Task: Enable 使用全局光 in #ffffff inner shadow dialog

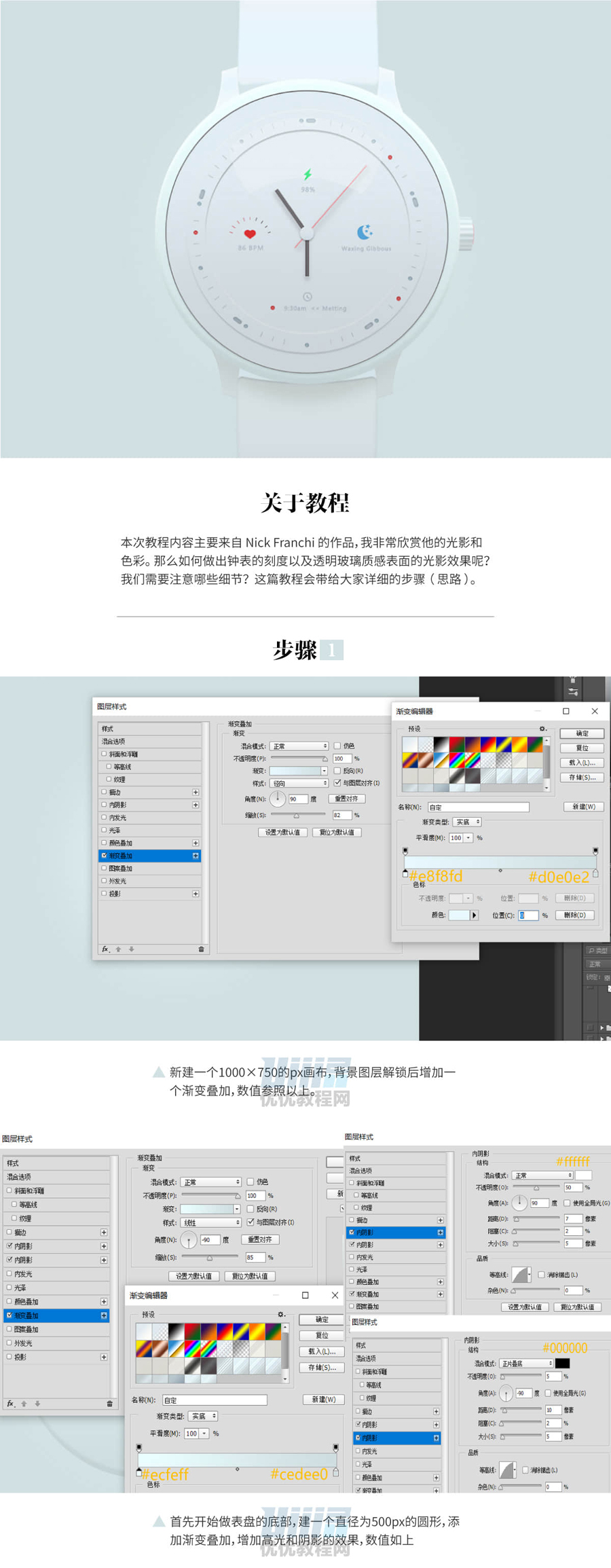Action: point(568,1203)
